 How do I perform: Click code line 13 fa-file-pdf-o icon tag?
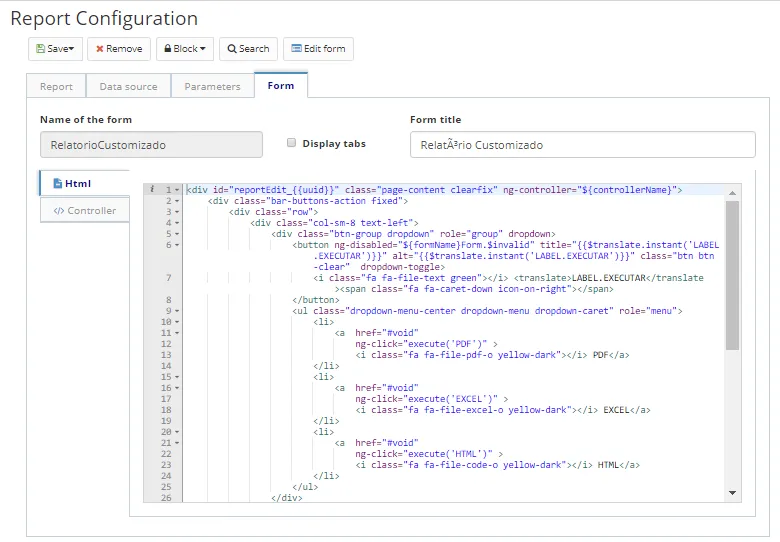click(x=471, y=355)
